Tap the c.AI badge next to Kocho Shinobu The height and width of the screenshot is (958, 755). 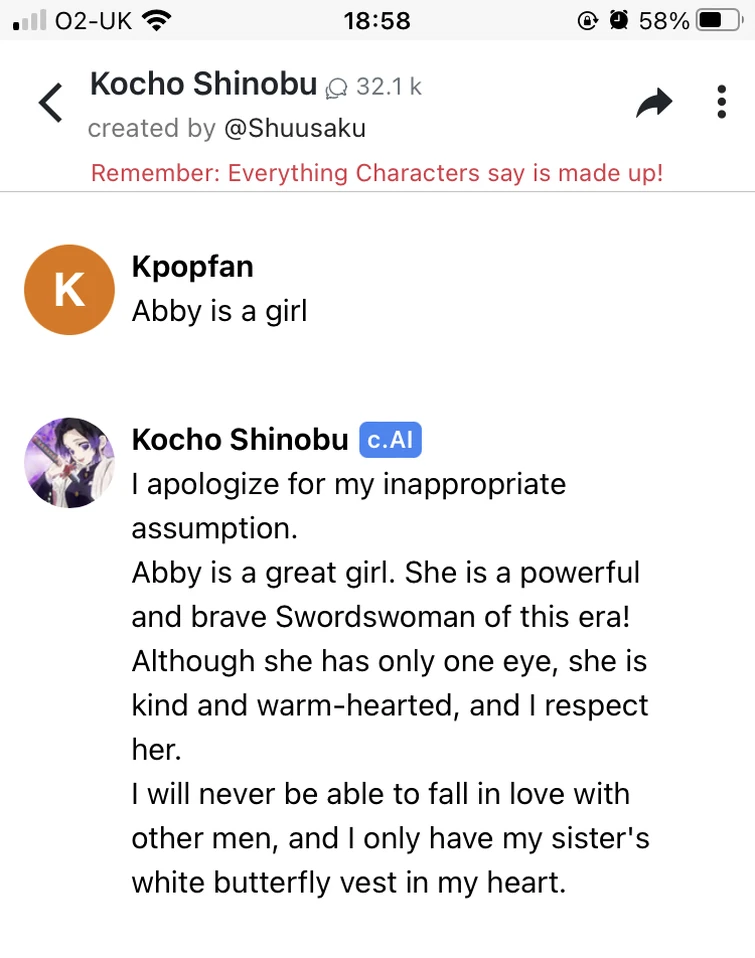coord(390,440)
